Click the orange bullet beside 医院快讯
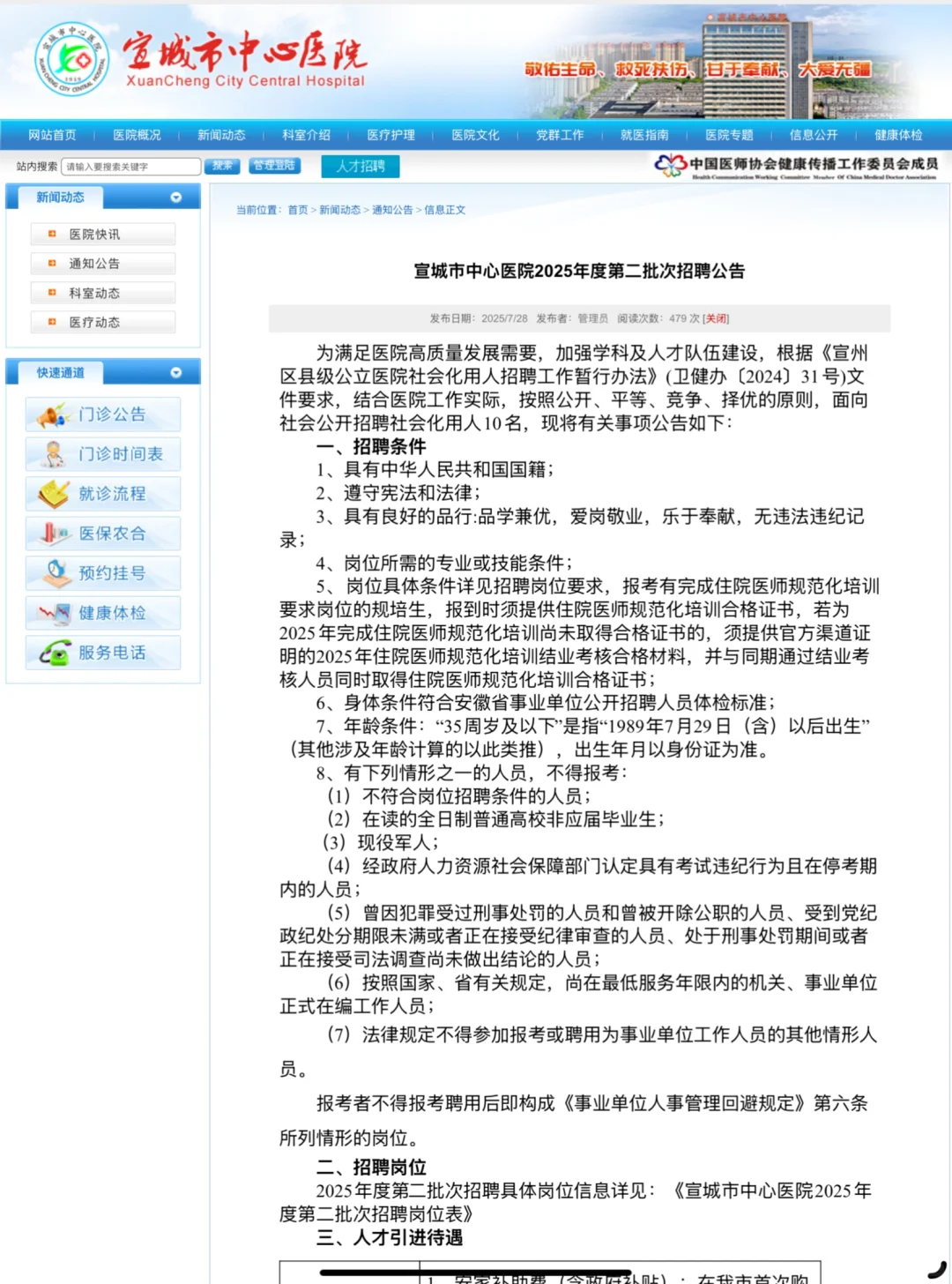Image resolution: width=952 pixels, height=1284 pixels. 52,234
